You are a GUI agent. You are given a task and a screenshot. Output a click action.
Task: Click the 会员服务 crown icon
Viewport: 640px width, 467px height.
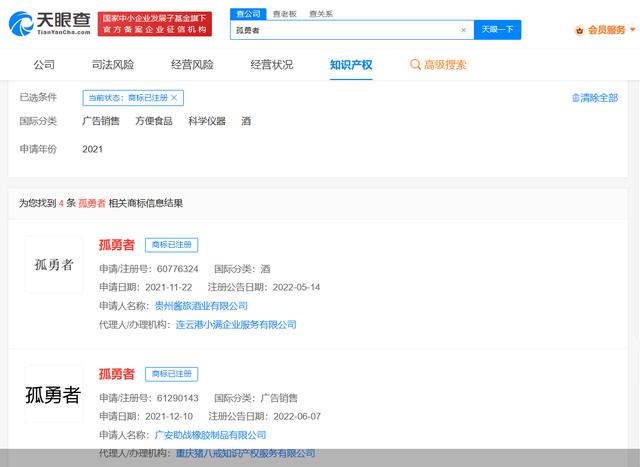(x=579, y=30)
